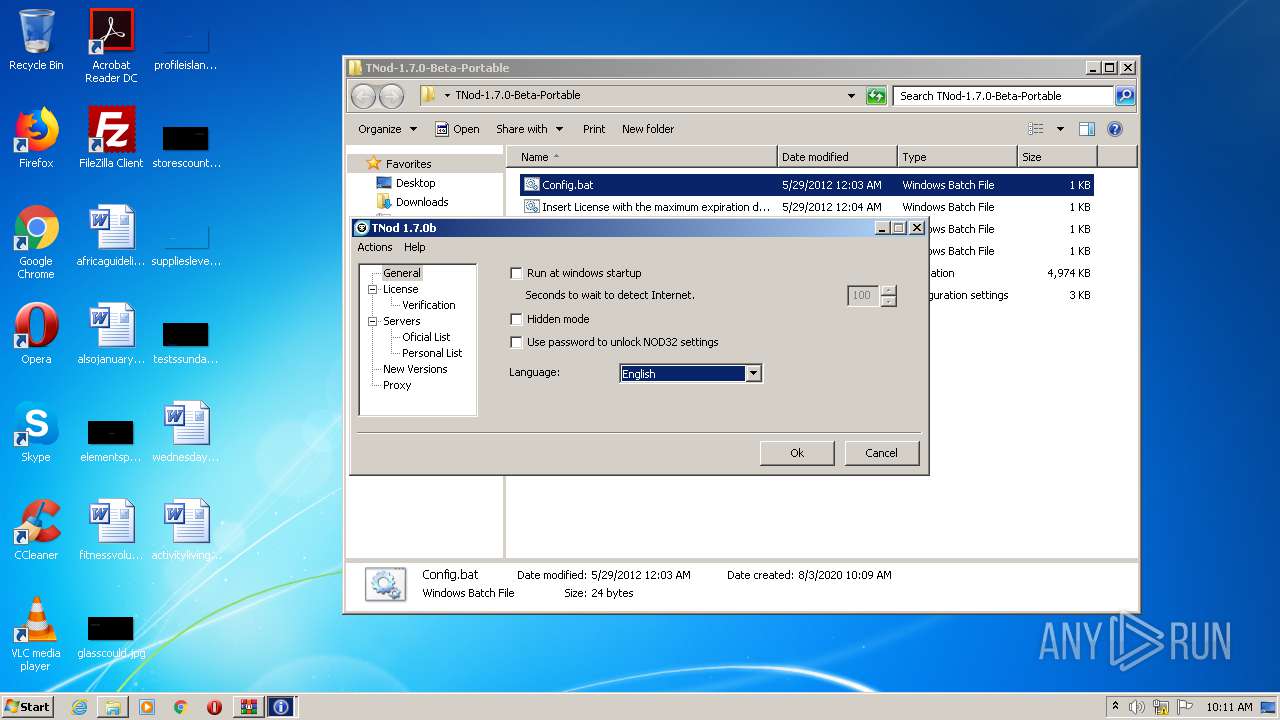Click Print in Explorer toolbar
This screenshot has height=720, width=1280.
point(594,129)
